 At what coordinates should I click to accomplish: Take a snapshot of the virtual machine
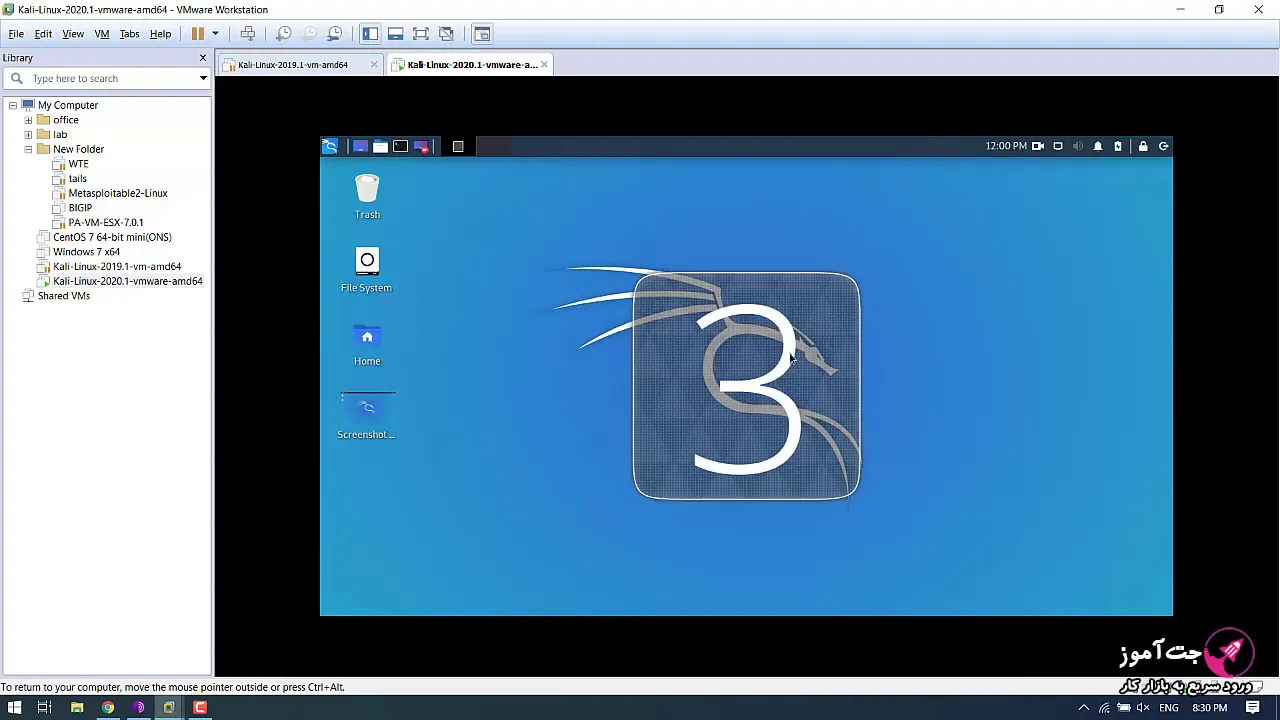point(284,34)
